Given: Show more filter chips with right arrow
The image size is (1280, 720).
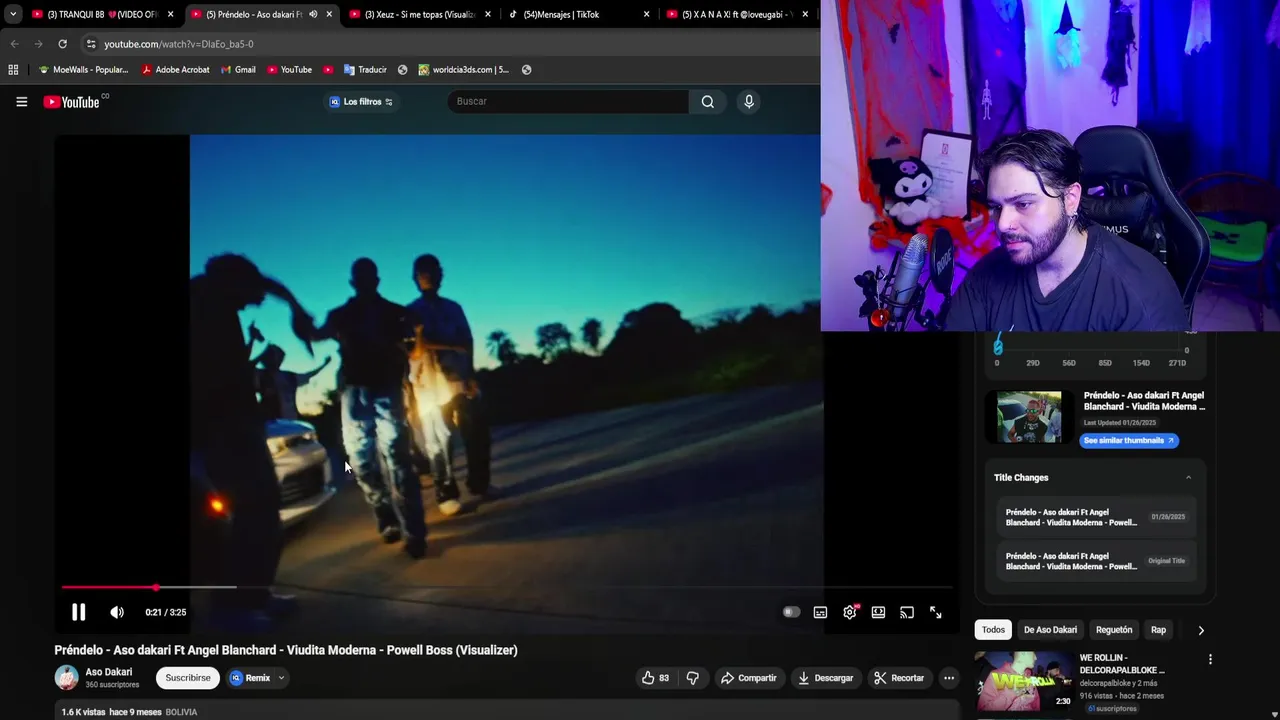Looking at the screenshot, I should point(1201,630).
